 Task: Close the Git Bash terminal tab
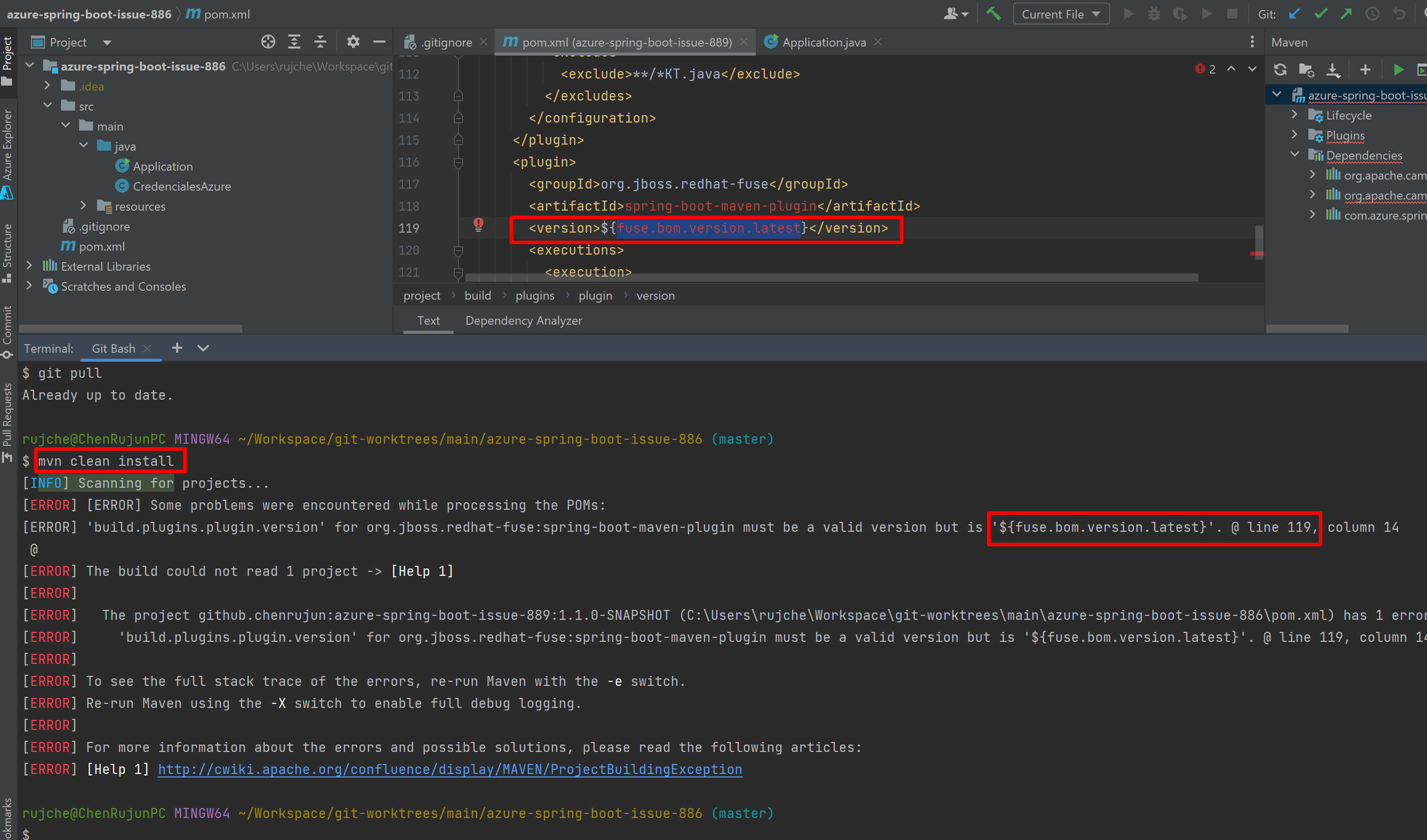coord(147,348)
